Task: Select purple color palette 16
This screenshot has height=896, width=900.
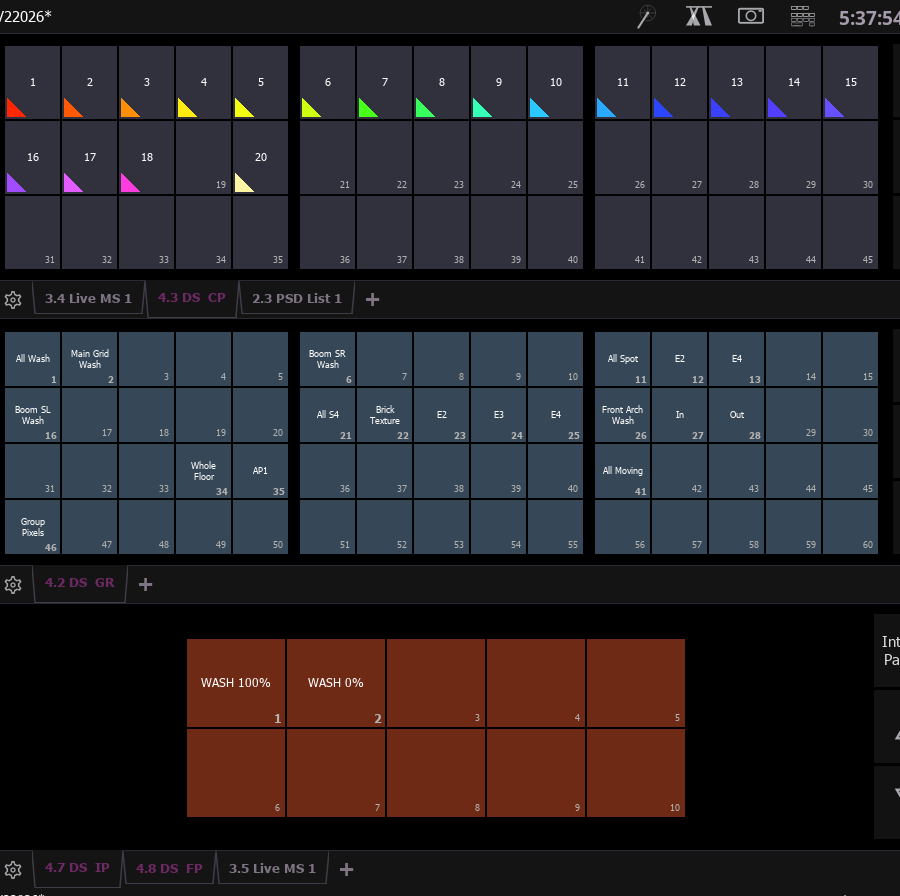Action: [33, 157]
